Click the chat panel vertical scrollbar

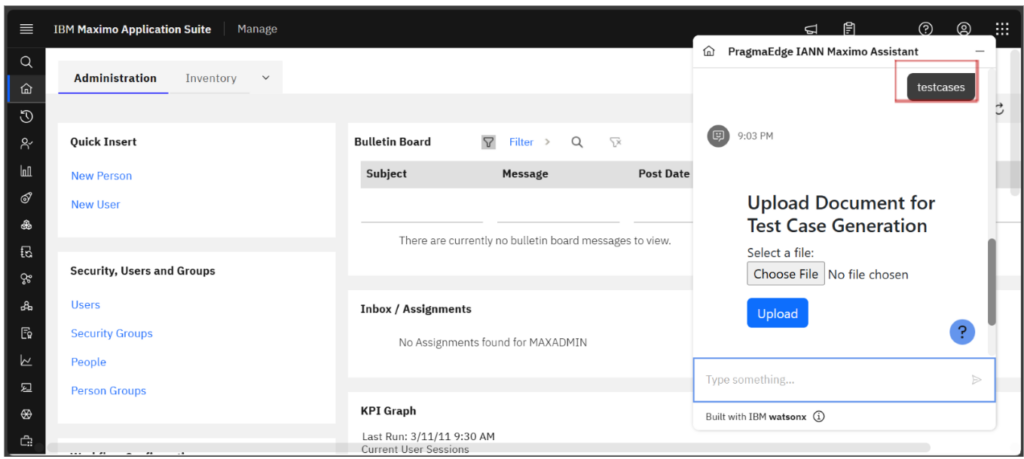pos(991,281)
